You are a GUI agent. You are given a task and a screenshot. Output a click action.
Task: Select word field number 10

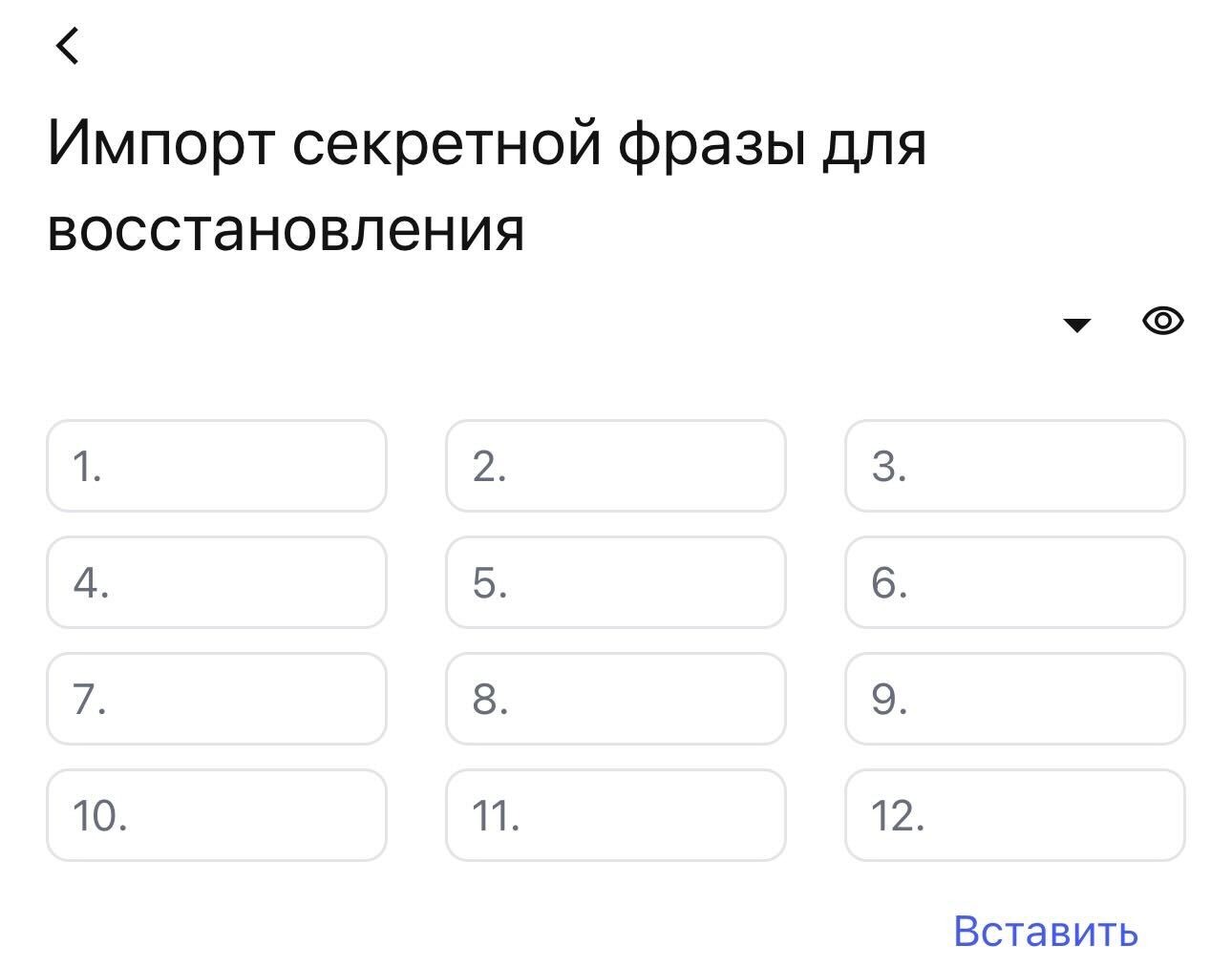click(217, 815)
